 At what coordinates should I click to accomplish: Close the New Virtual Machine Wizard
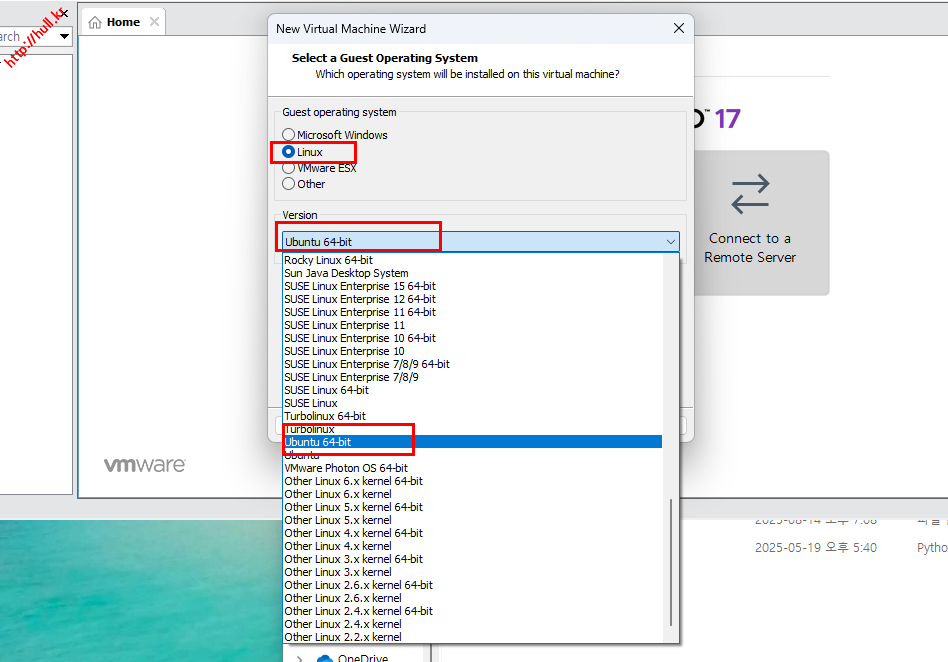[679, 28]
